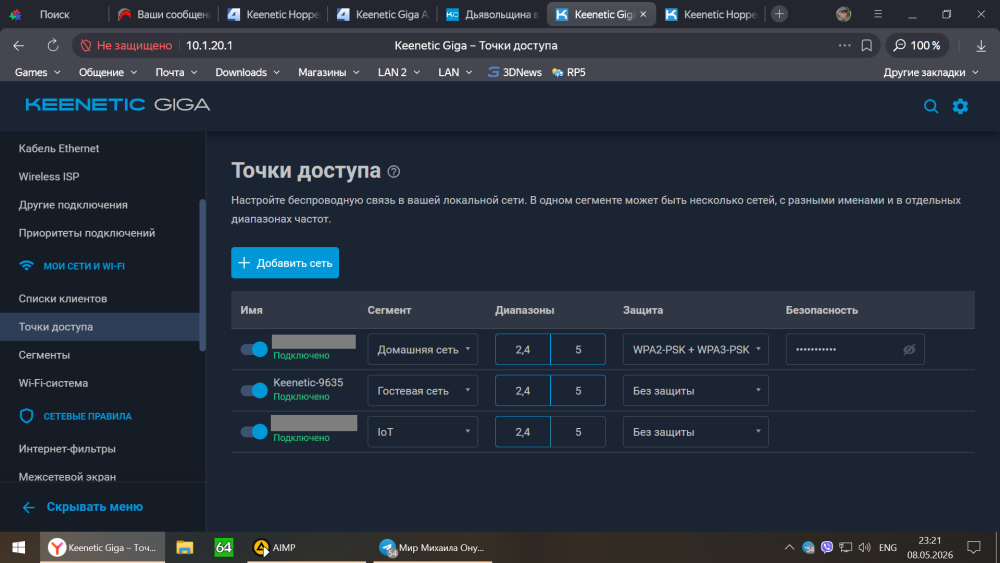Screen dimensions: 1000x563
Task: Open Wi-Fi-система in the sidebar
Action: (x=53, y=383)
